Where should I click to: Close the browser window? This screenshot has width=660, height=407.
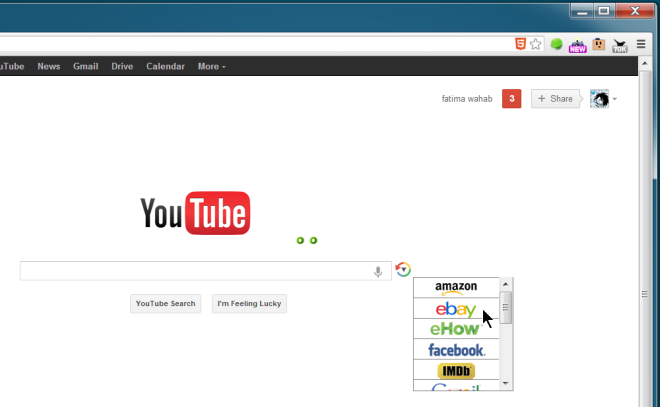click(635, 11)
